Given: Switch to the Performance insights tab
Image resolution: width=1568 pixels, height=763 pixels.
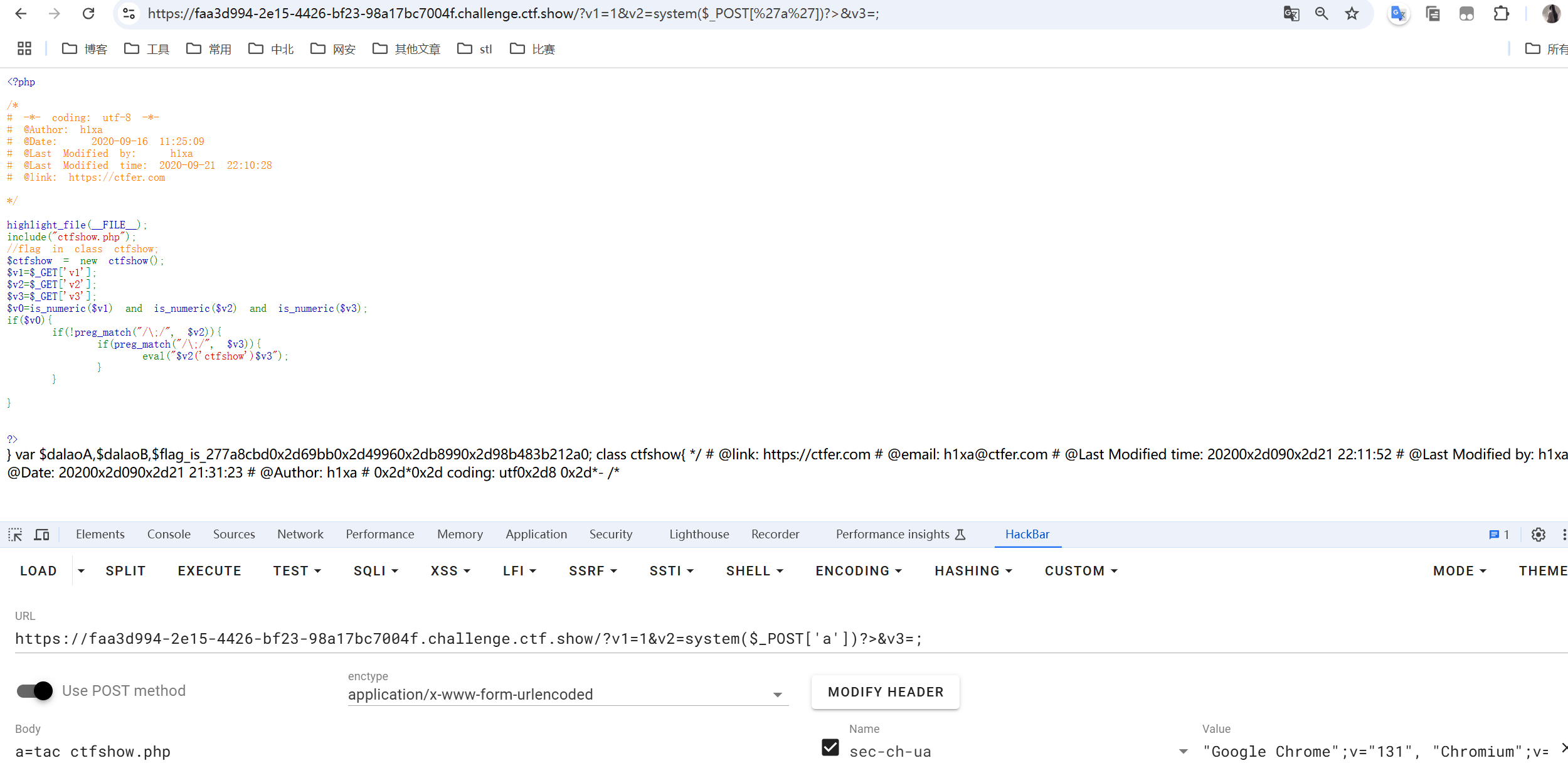Looking at the screenshot, I should 900,535.
